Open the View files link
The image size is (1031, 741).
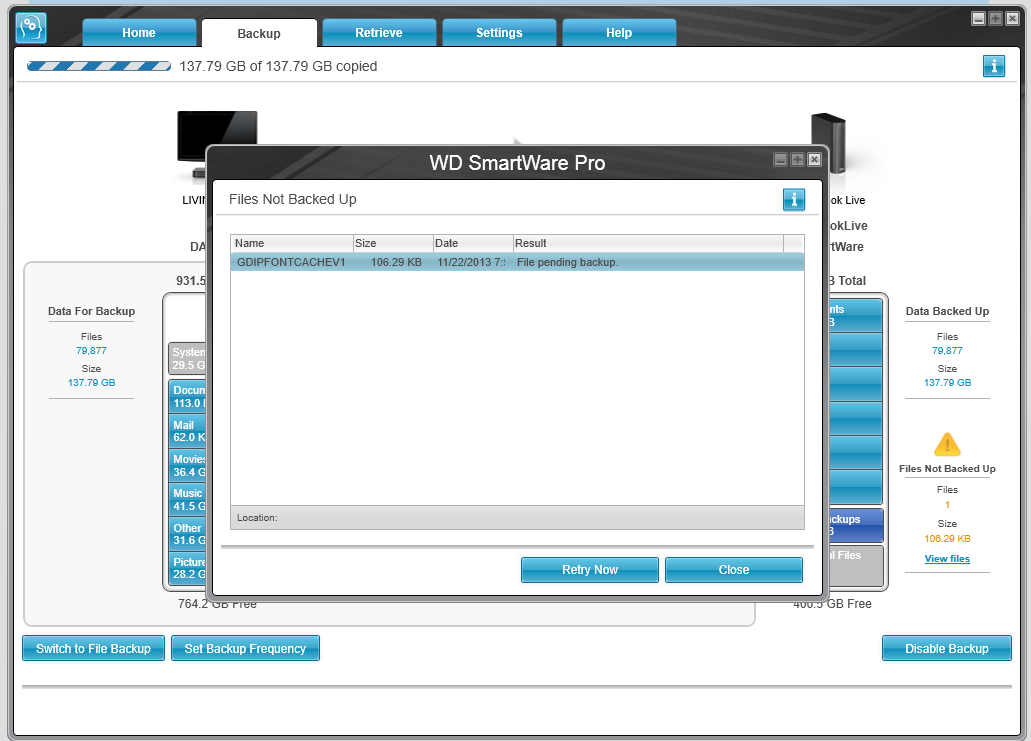pyautogui.click(x=947, y=559)
